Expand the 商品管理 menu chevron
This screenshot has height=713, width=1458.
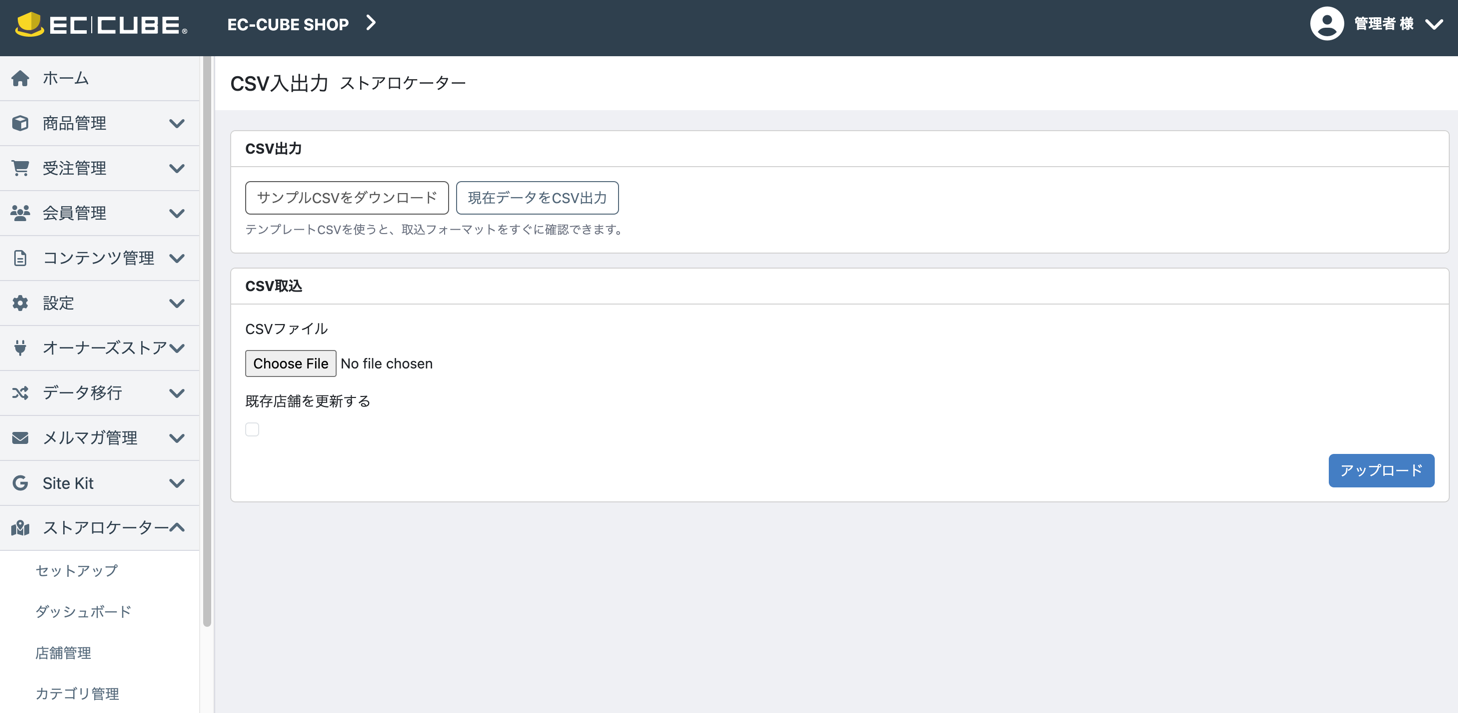pos(177,124)
